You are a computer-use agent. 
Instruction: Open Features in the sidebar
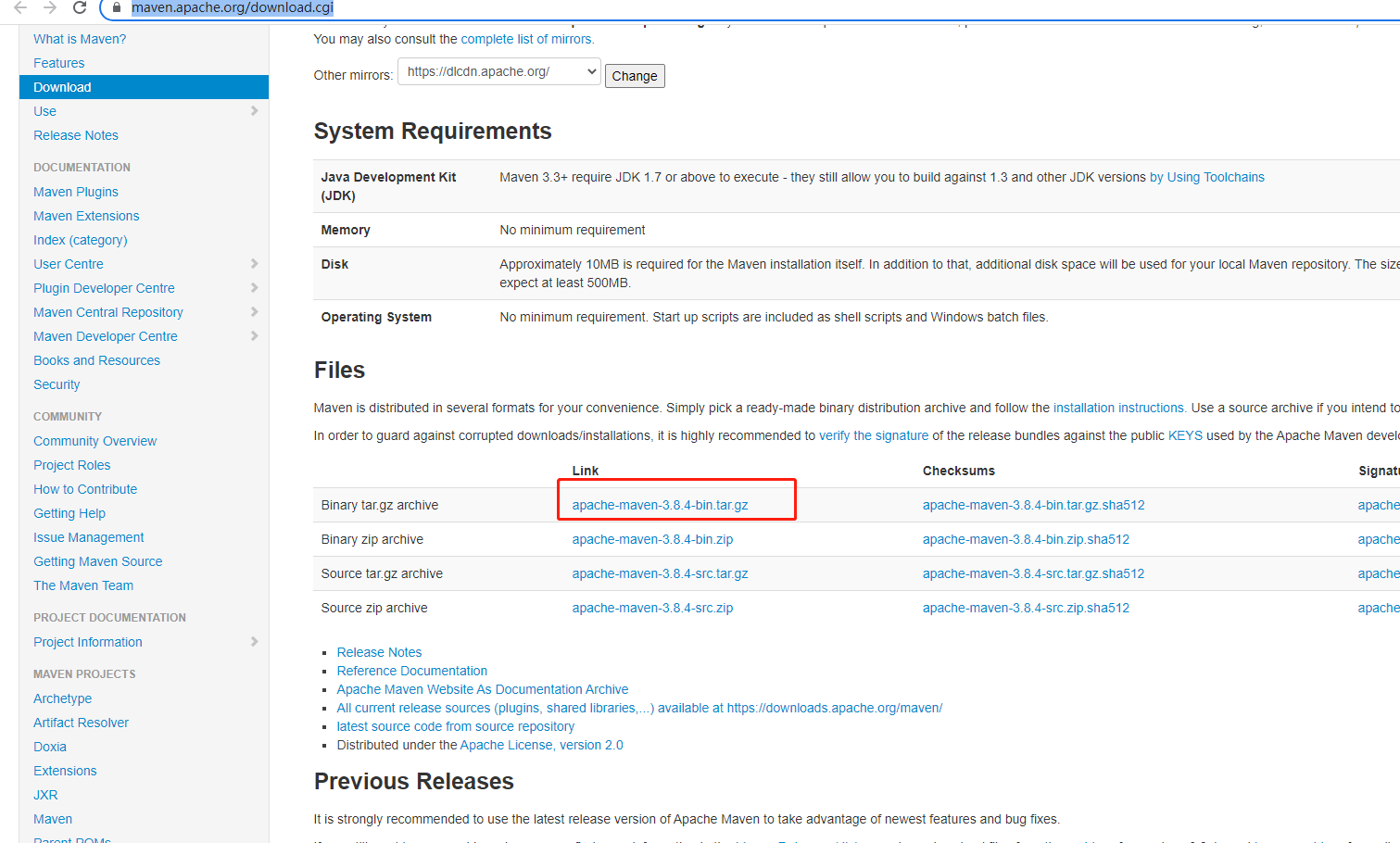click(x=59, y=63)
